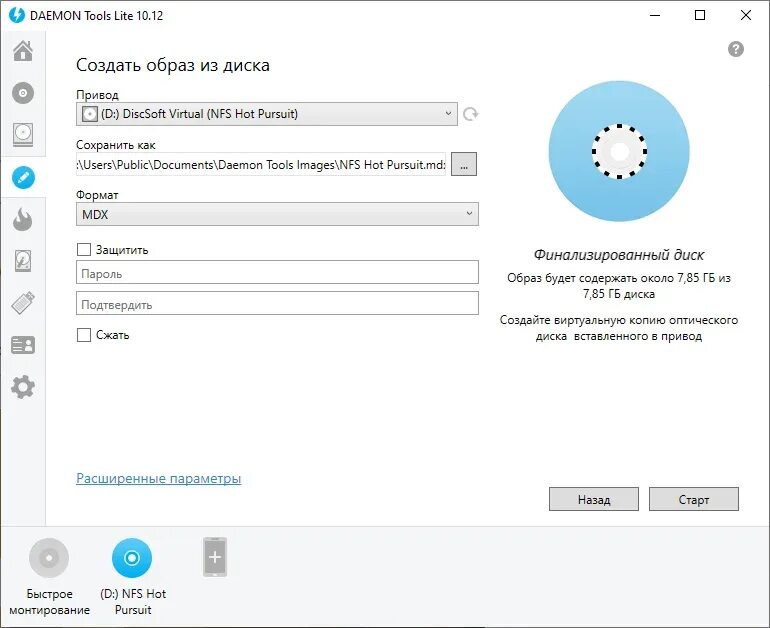Click the large blue disc illustration
Screen dimensions: 770x628
point(619,151)
